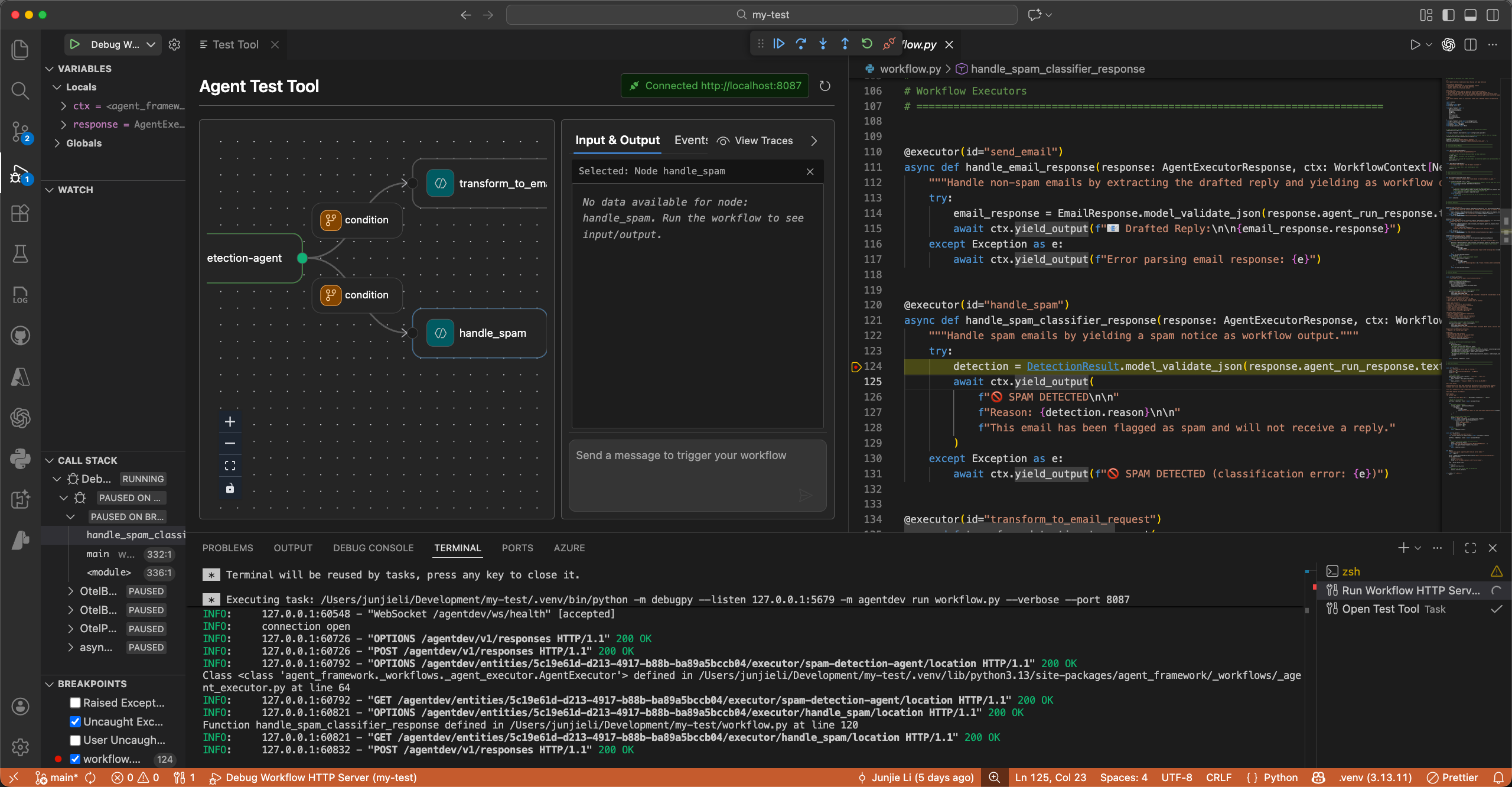This screenshot has width=1512, height=787.
Task: Open the Events tab in the test tool
Action: point(690,141)
